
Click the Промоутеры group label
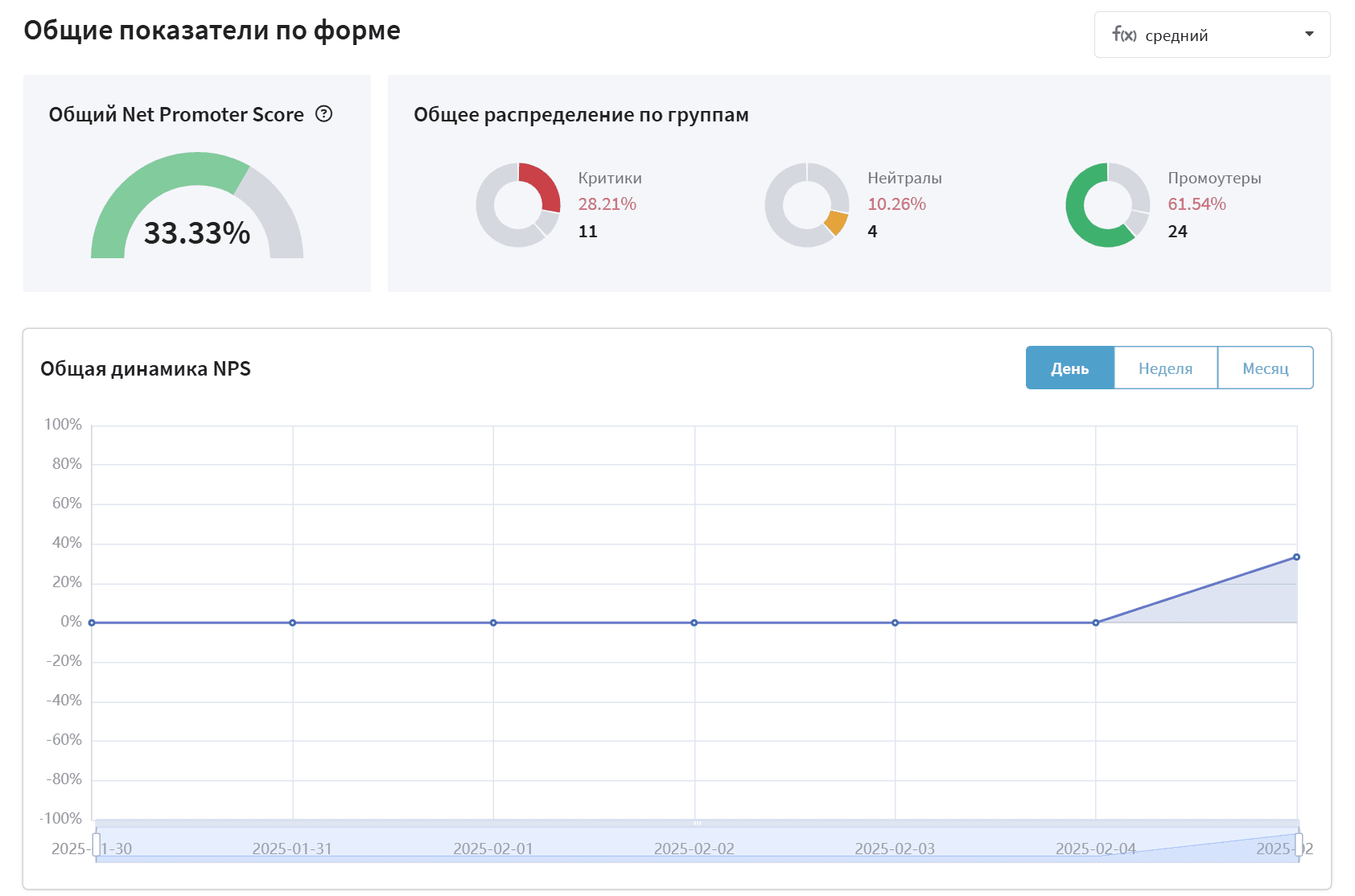tap(1214, 179)
